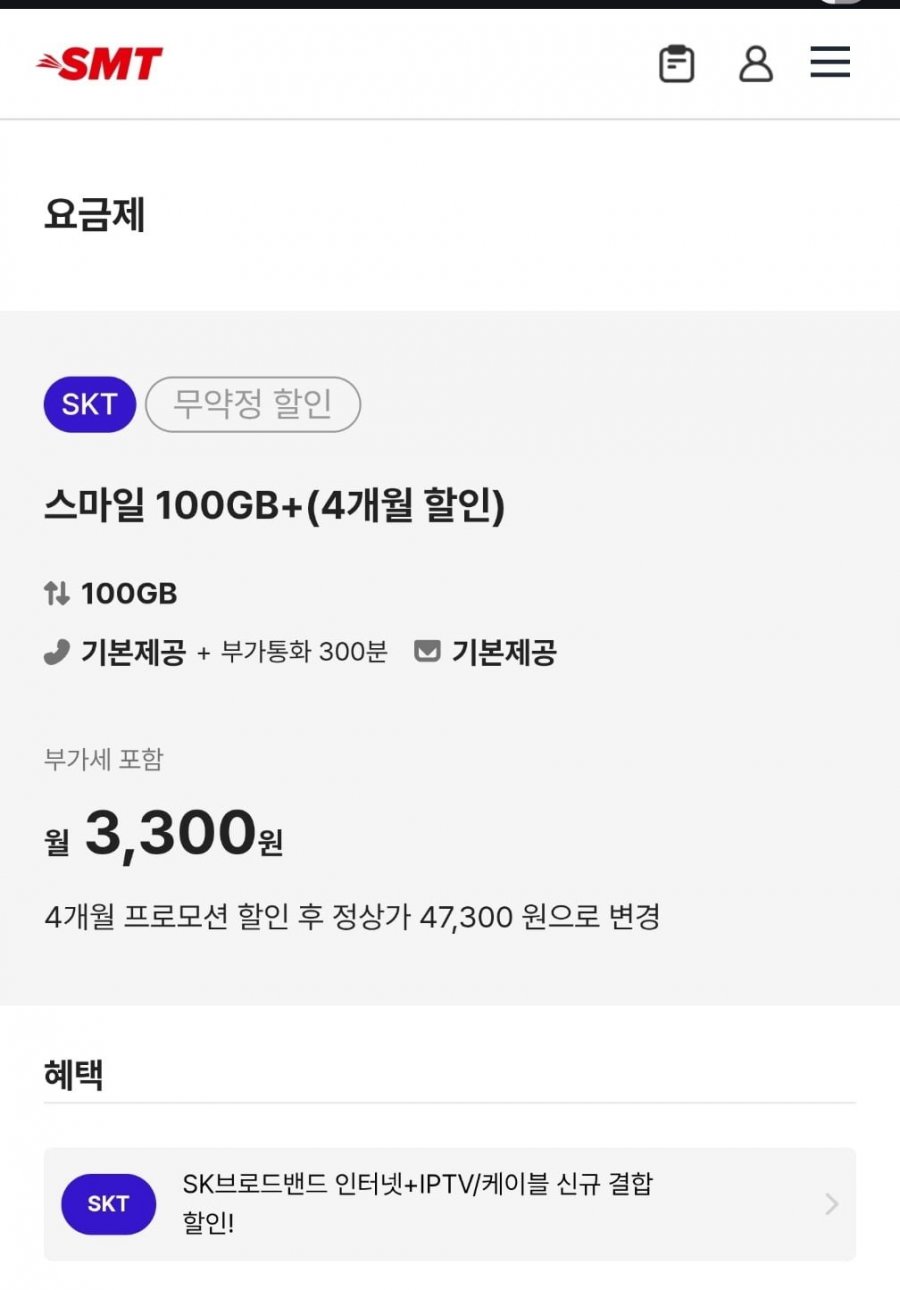The width and height of the screenshot is (900, 1290).
Task: Click the message envelope icon
Action: click(427, 653)
